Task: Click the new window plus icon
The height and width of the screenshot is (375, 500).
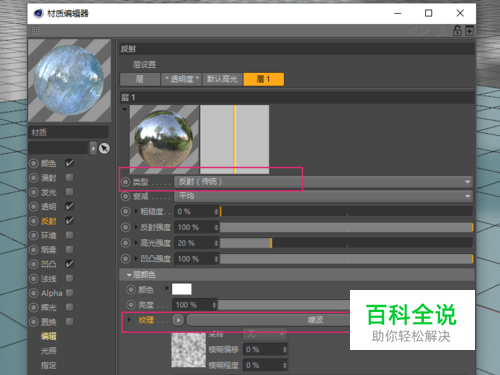Action: pos(469,31)
